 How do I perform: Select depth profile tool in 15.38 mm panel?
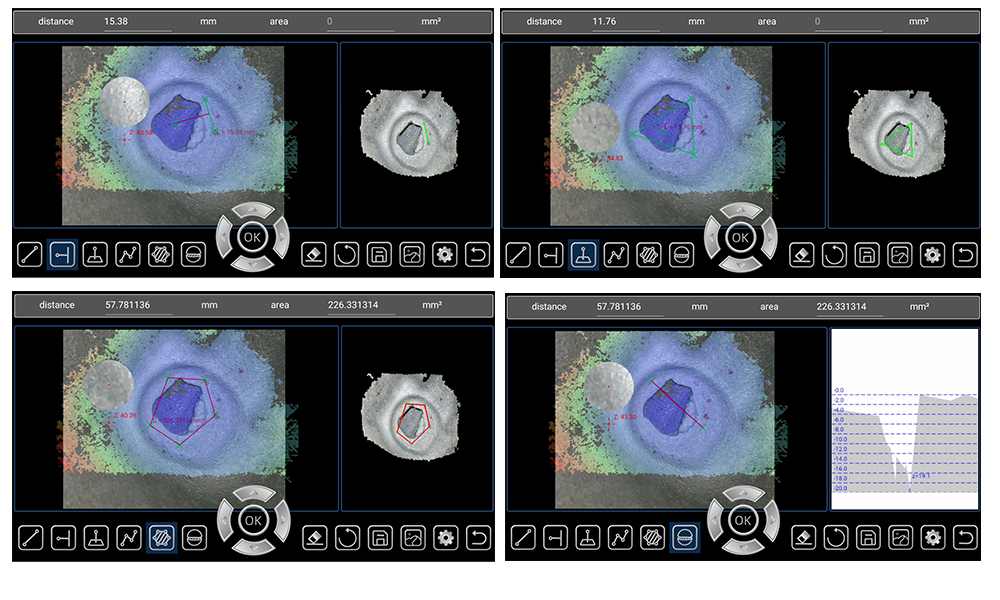coord(194,255)
